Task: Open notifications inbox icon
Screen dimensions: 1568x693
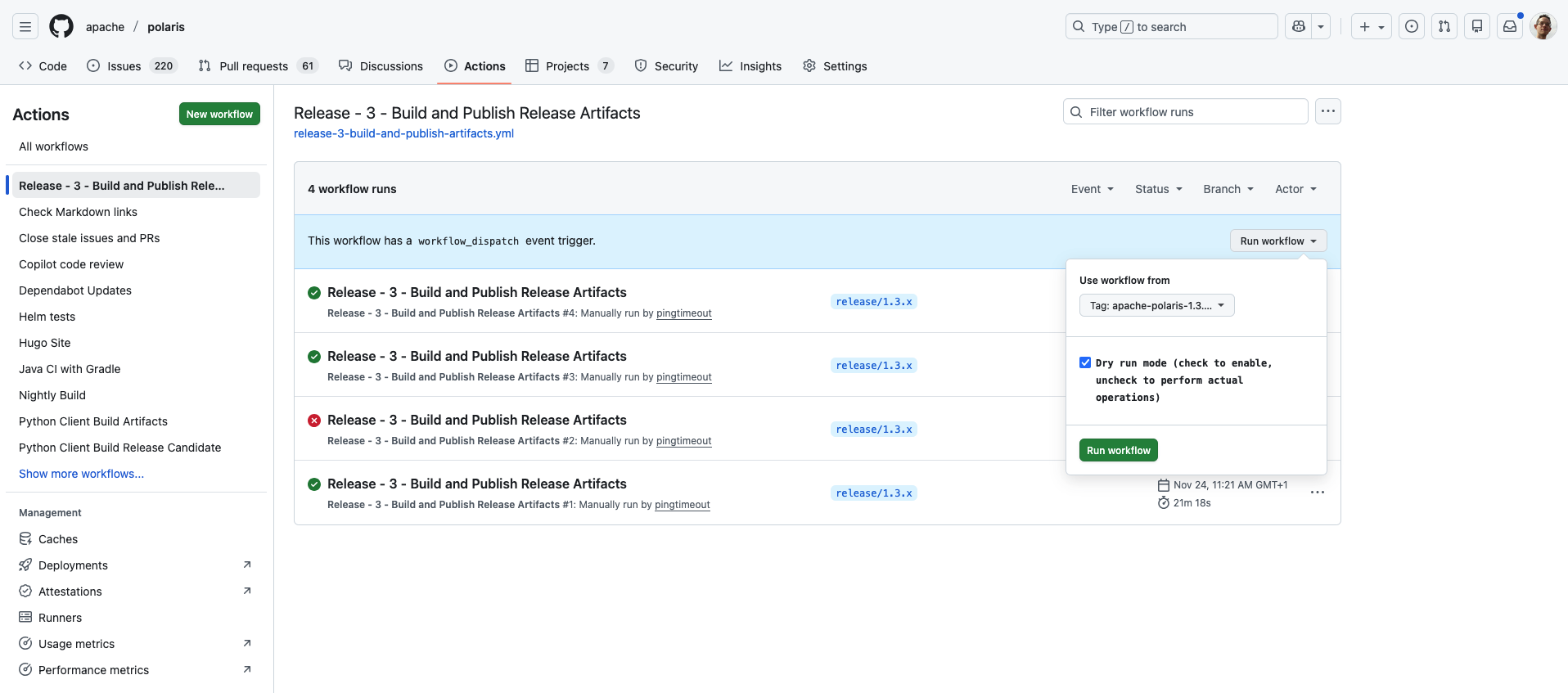Action: coord(1510,27)
